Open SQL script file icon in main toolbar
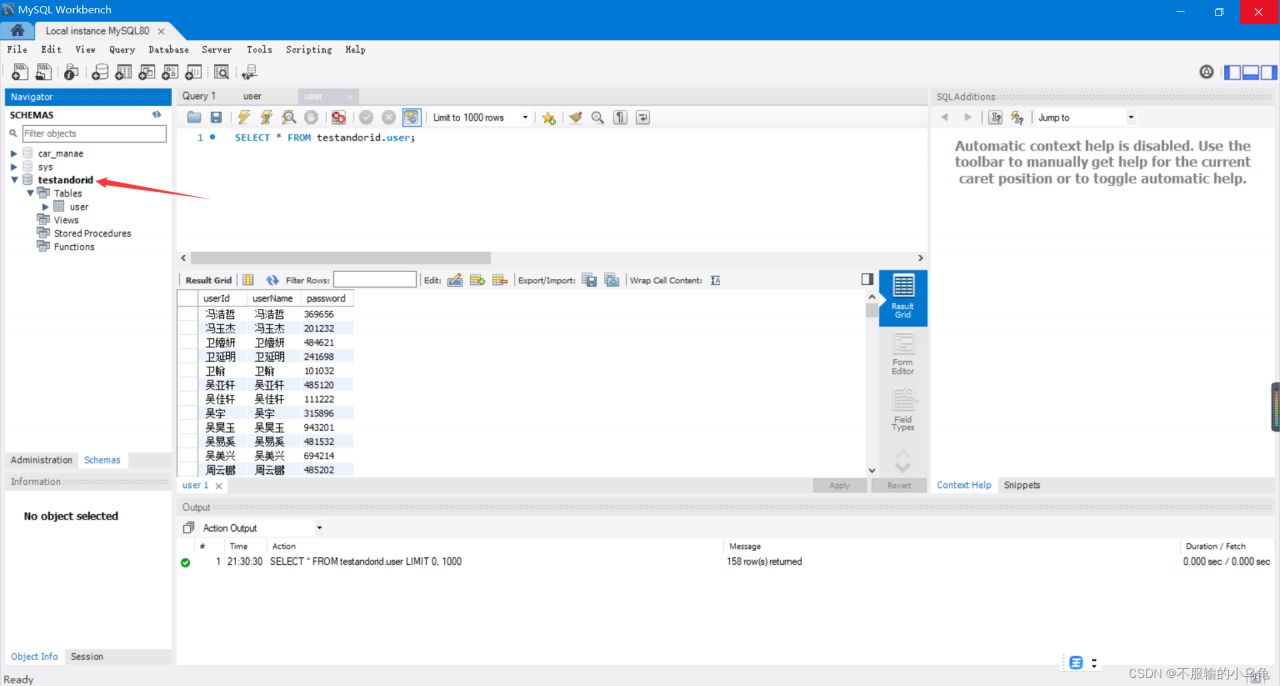The width and height of the screenshot is (1280, 686). click(x=43, y=72)
